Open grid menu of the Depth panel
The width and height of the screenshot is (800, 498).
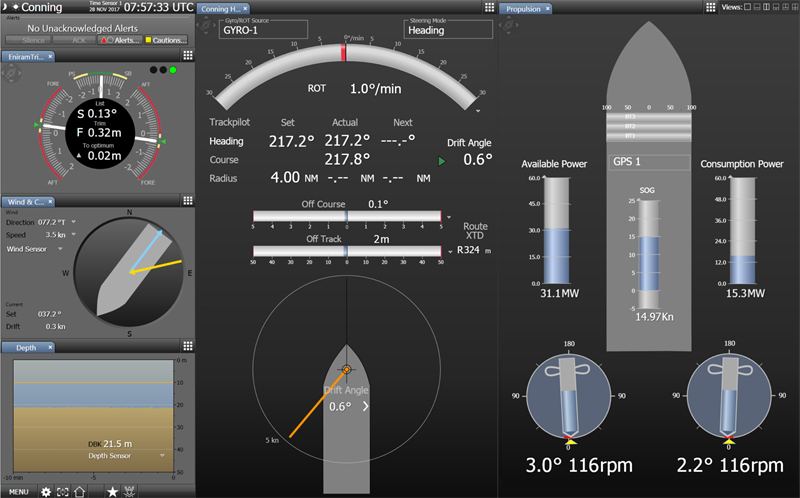[x=186, y=347]
